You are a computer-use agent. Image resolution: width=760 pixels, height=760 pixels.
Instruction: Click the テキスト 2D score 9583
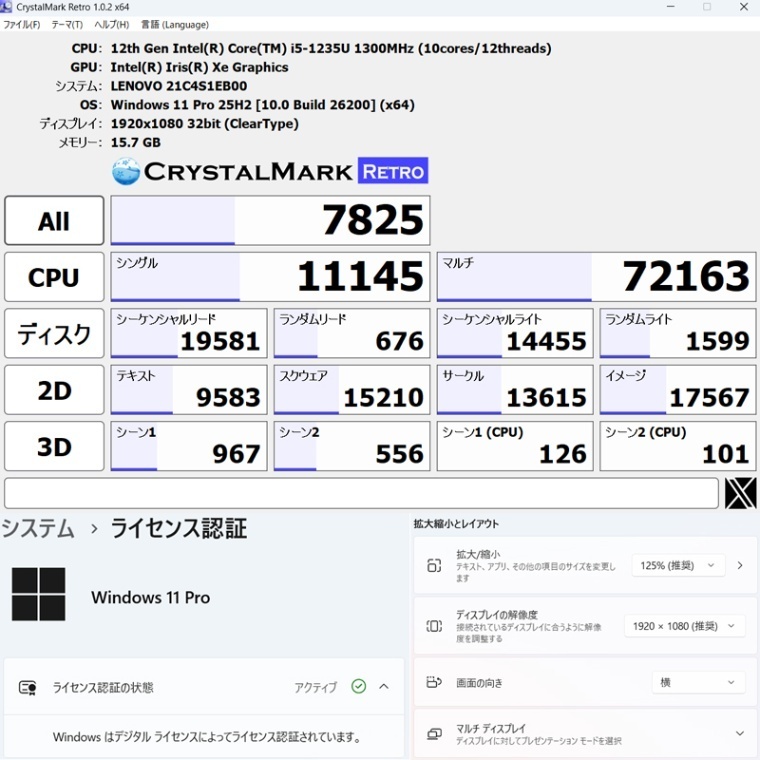(x=189, y=390)
